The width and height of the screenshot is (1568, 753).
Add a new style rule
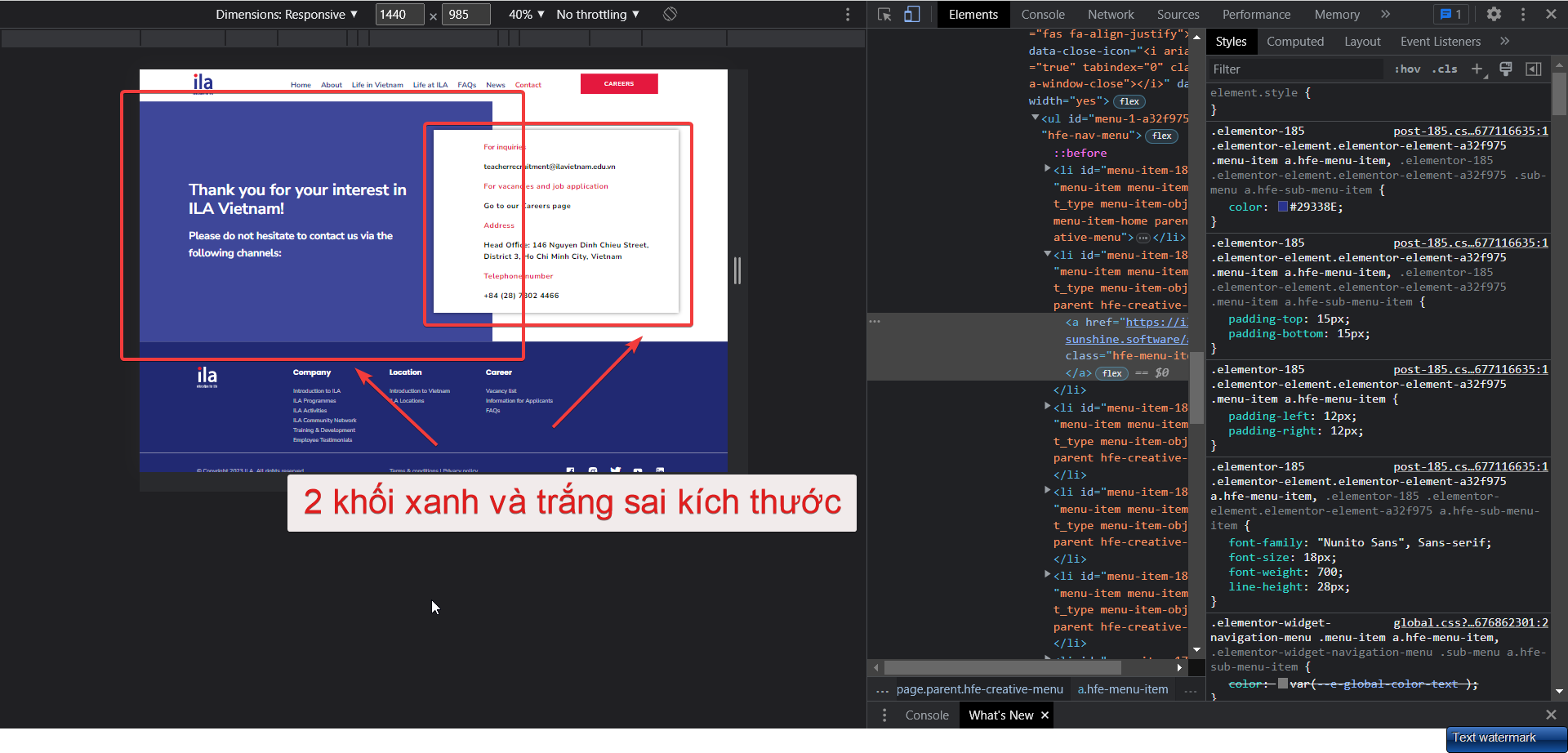[1477, 69]
